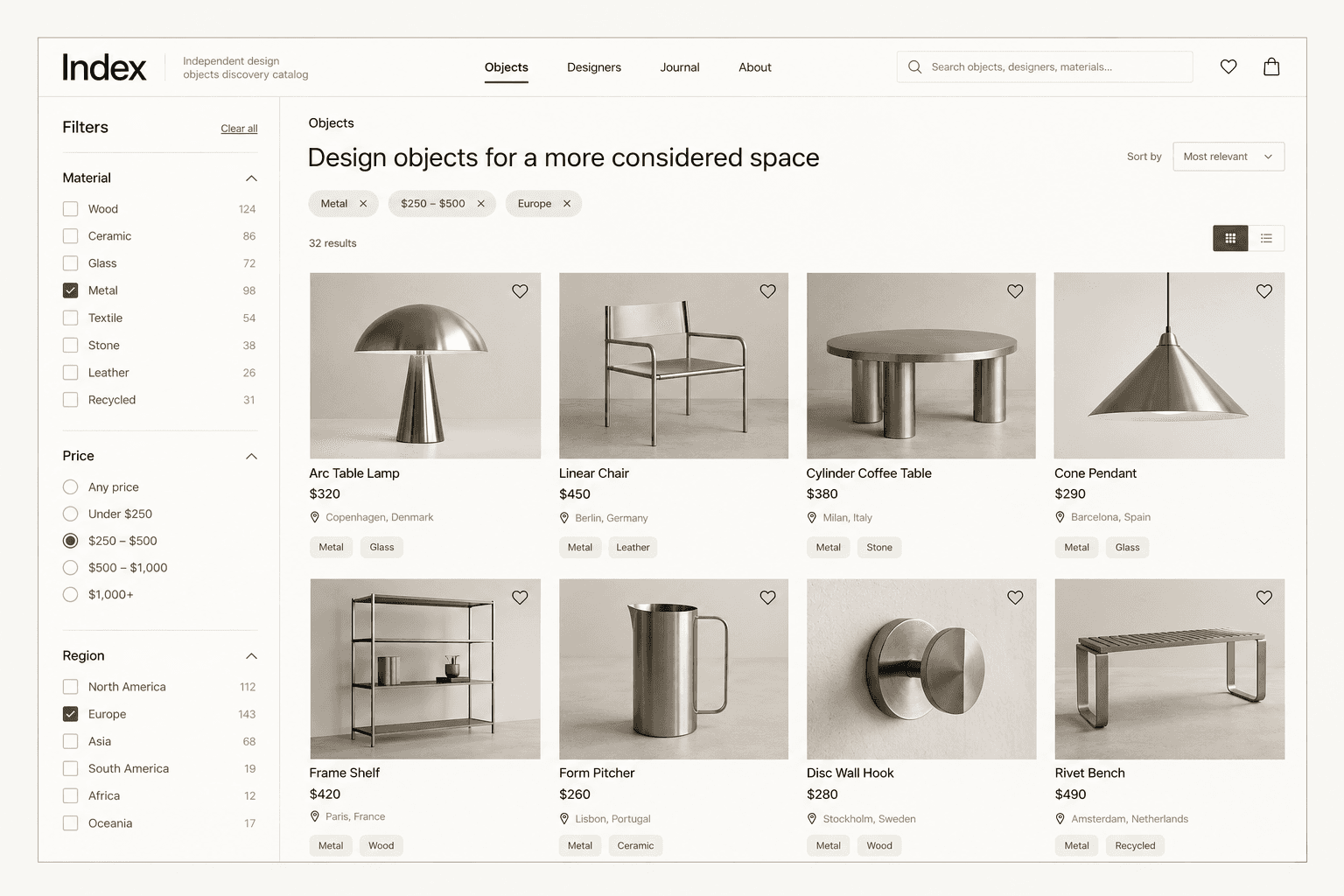1344x896 pixels.
Task: Select the Under $250 price option
Action: click(71, 514)
